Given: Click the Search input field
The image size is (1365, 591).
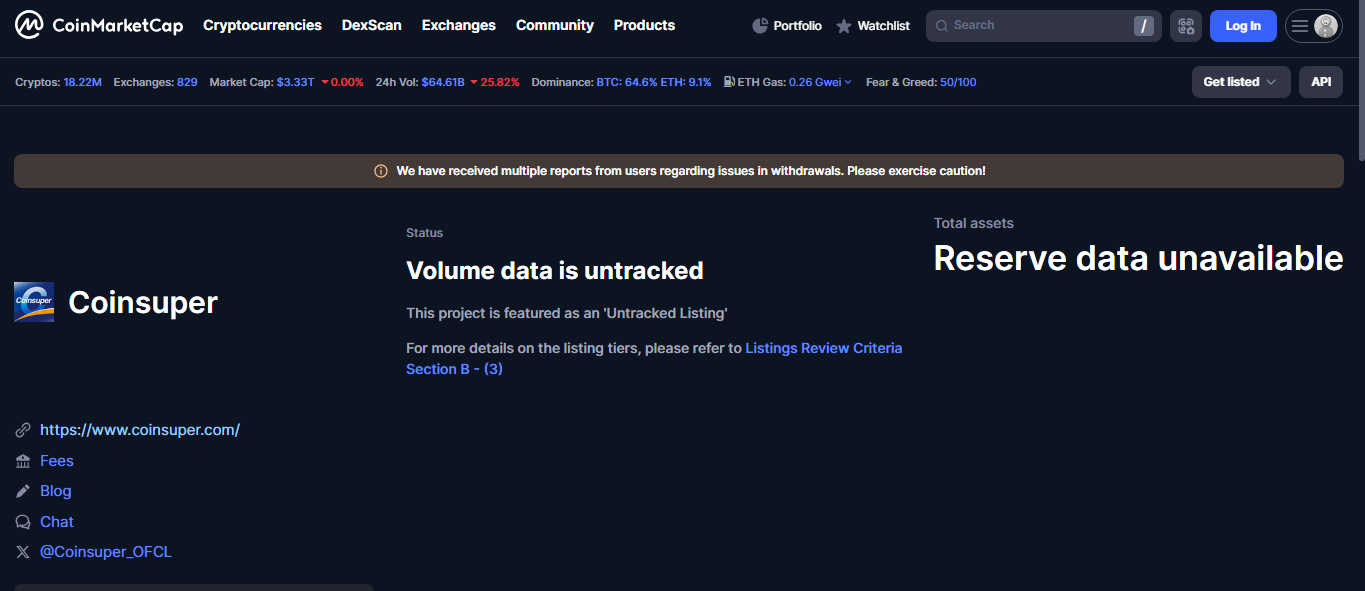Looking at the screenshot, I should point(1043,26).
